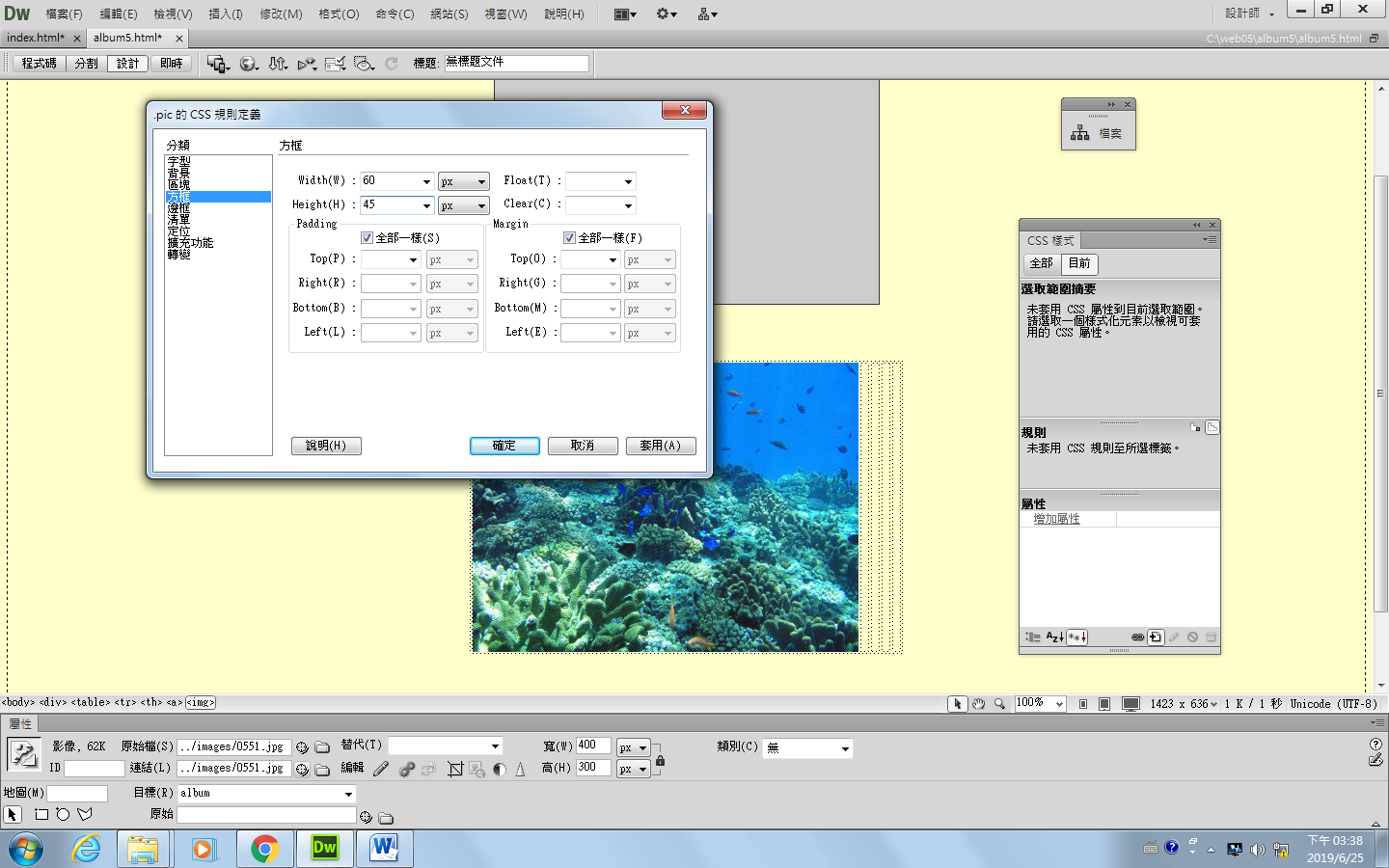Click the 確定 button
The height and width of the screenshot is (868, 1389).
(504, 446)
